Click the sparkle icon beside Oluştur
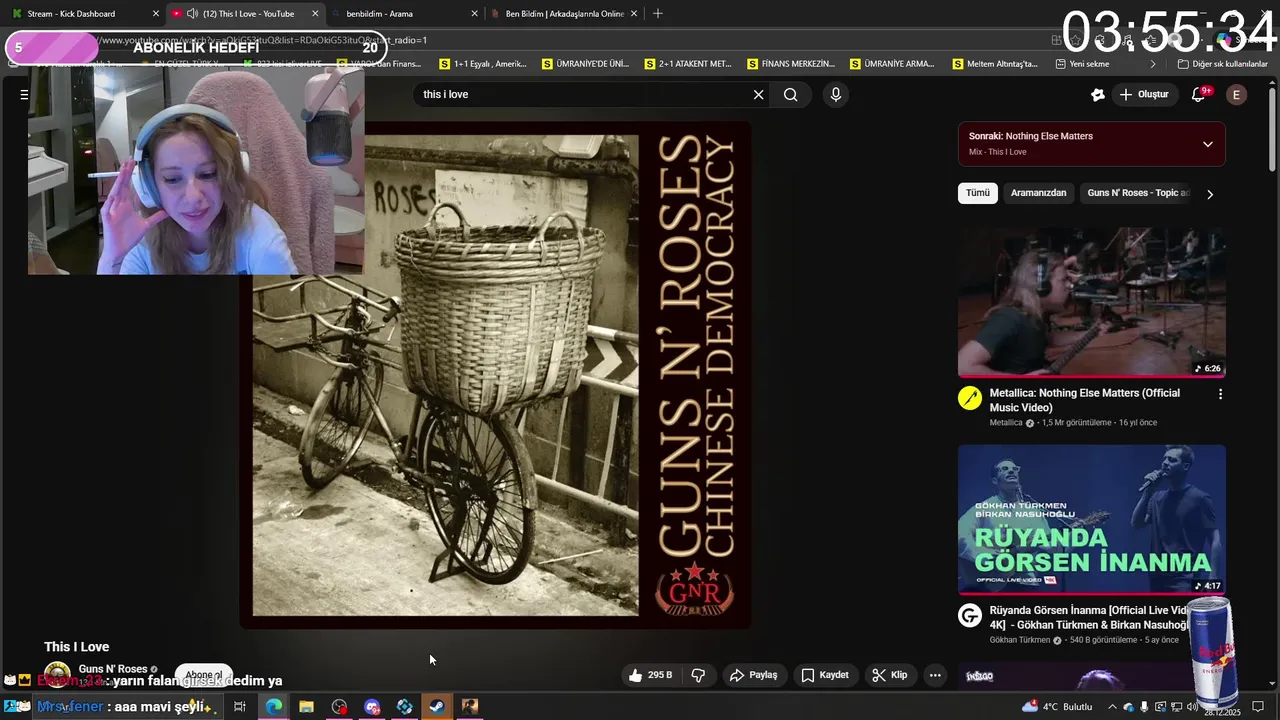 [1097, 94]
